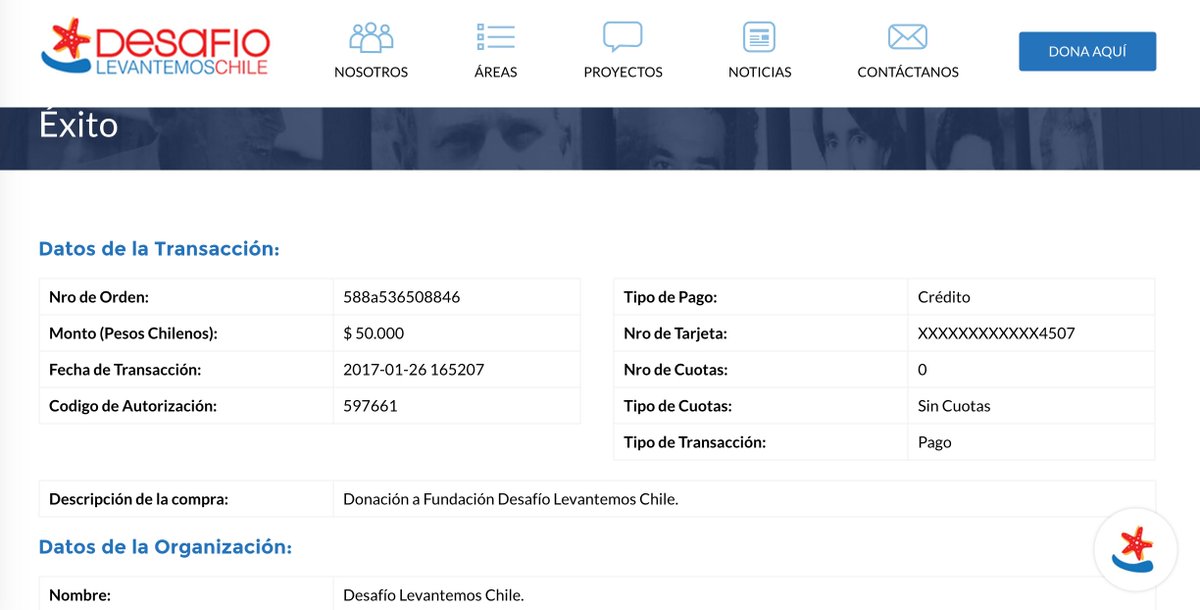Go to PROYECTOS menu label

623,72
